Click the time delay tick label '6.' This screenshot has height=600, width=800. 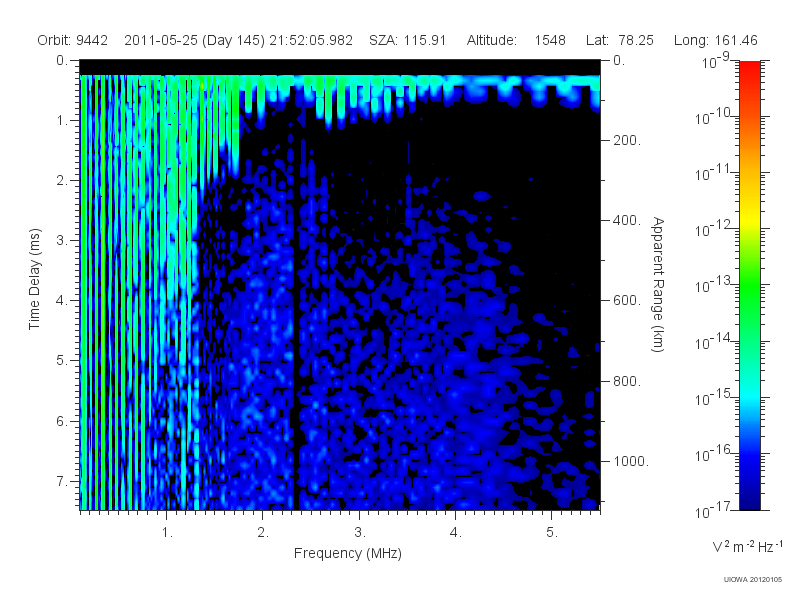tap(62, 421)
